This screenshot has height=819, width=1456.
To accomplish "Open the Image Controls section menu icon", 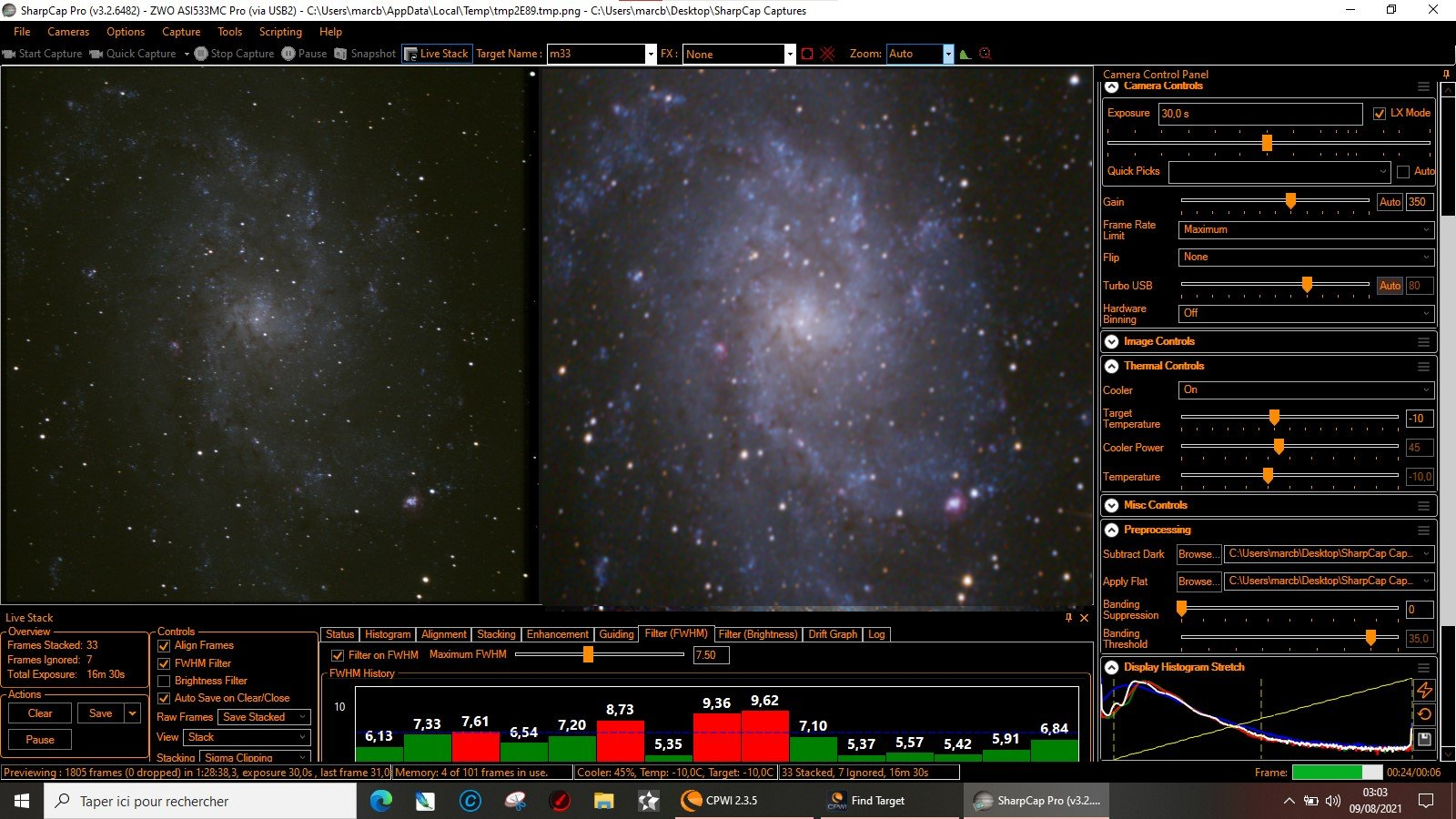I will 1423,342.
